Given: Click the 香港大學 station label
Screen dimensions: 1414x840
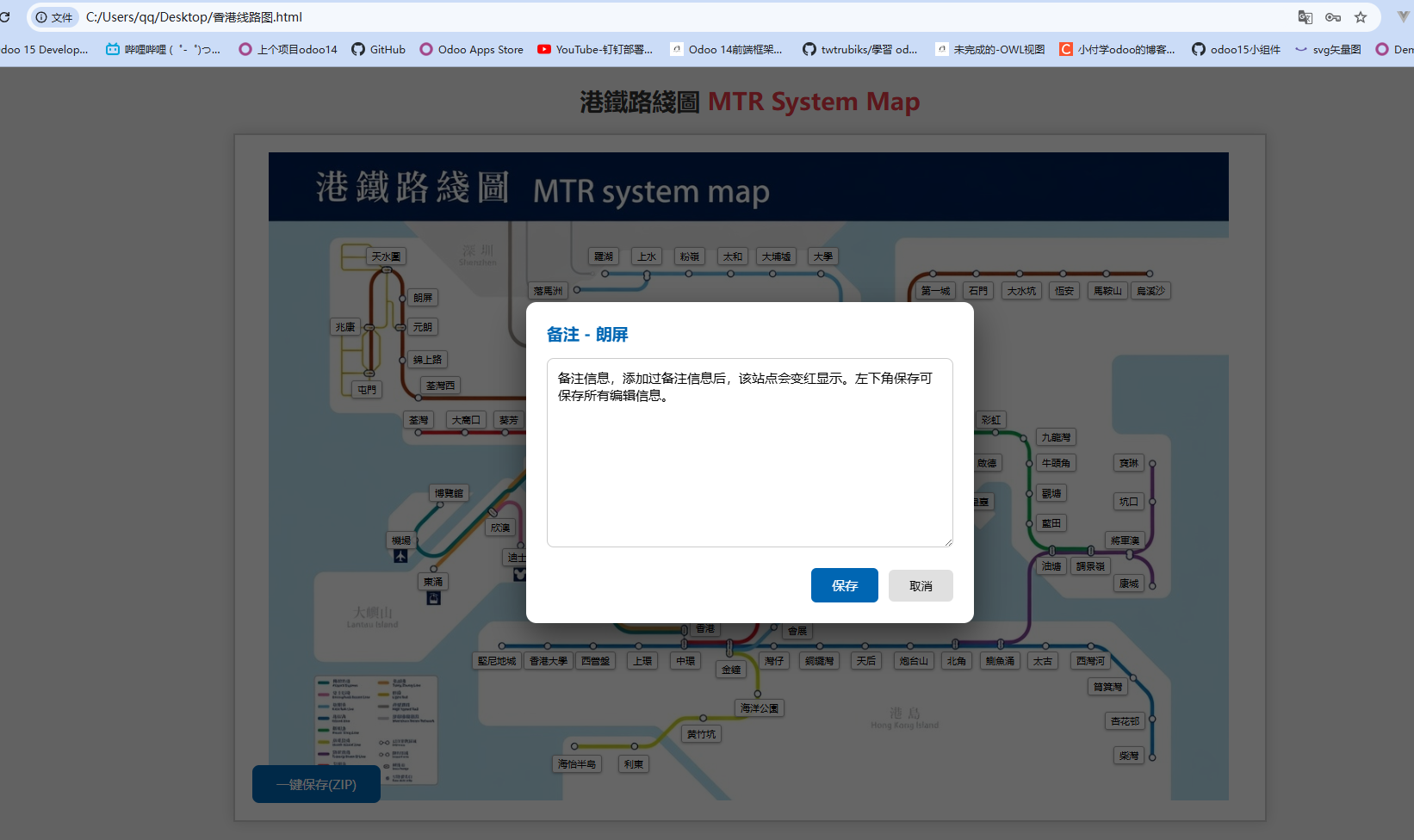Looking at the screenshot, I should (x=549, y=661).
